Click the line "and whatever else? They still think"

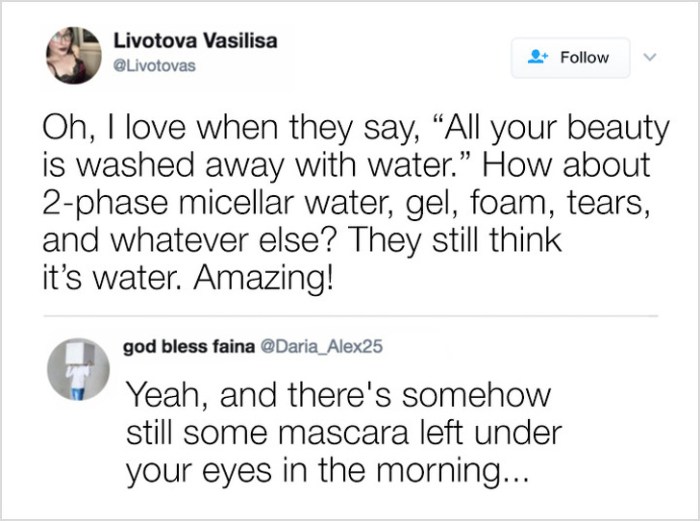click(x=300, y=240)
